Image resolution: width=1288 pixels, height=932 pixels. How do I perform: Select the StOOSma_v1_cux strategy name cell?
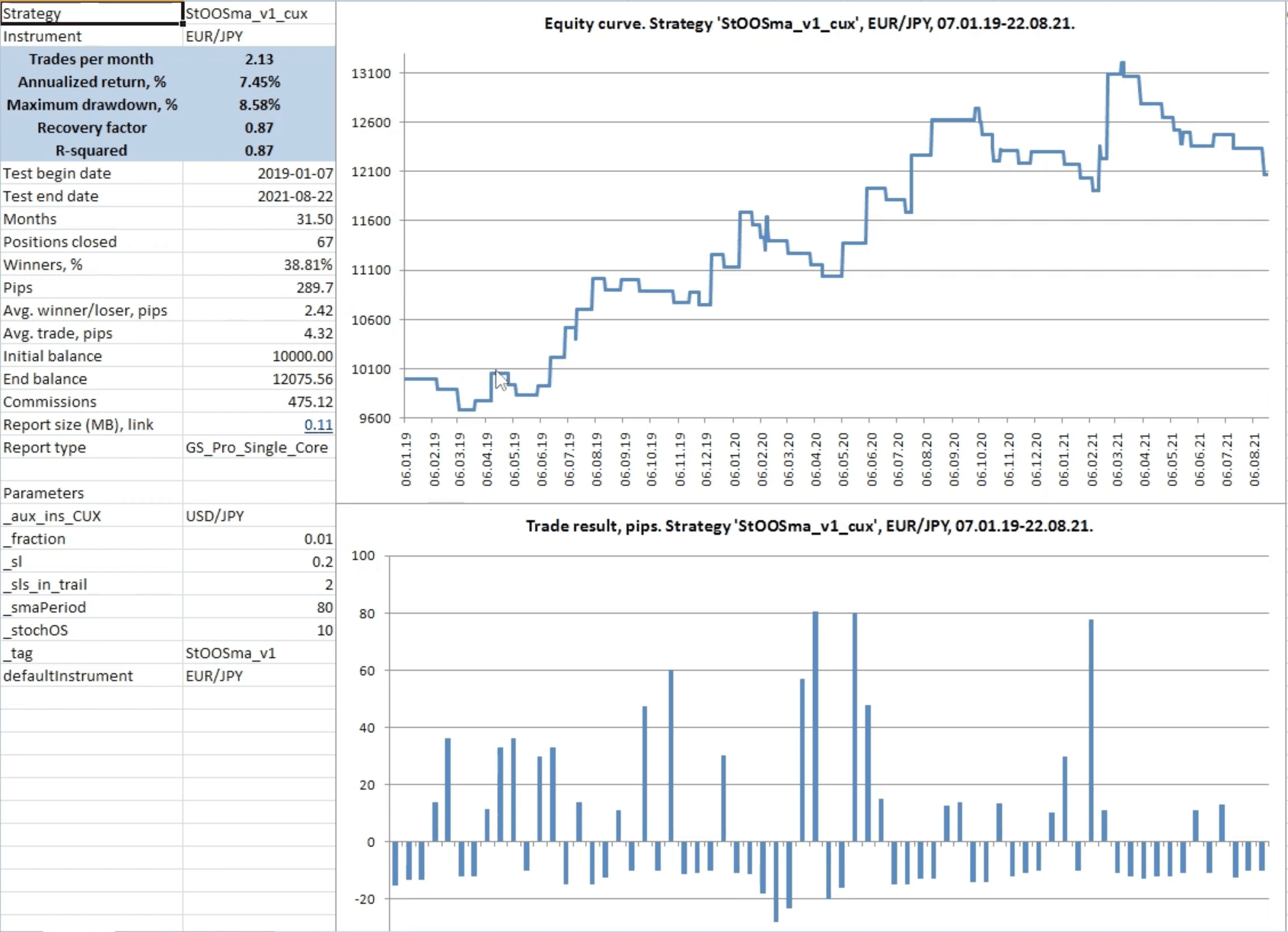(259, 13)
